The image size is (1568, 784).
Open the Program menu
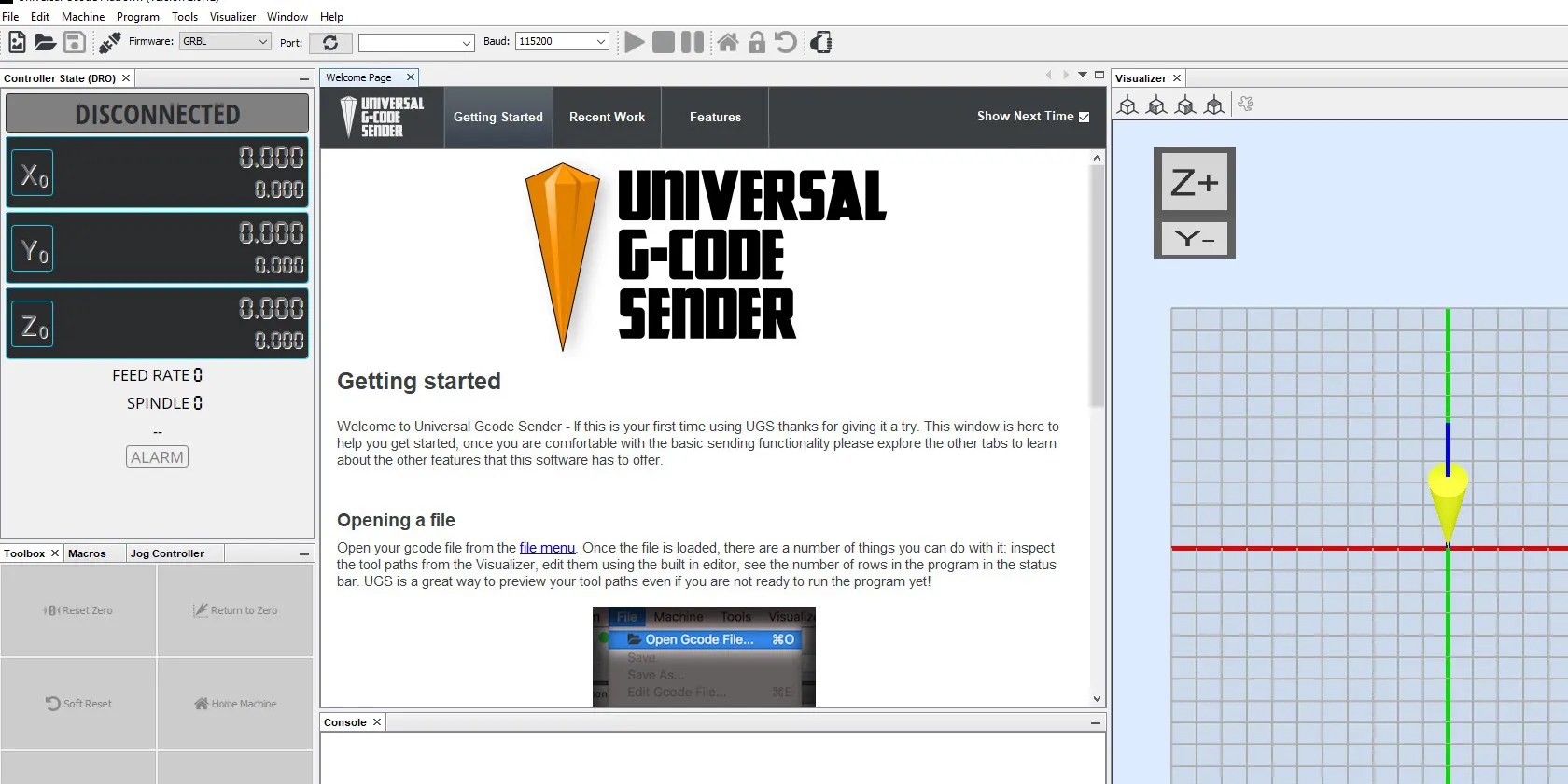point(138,17)
